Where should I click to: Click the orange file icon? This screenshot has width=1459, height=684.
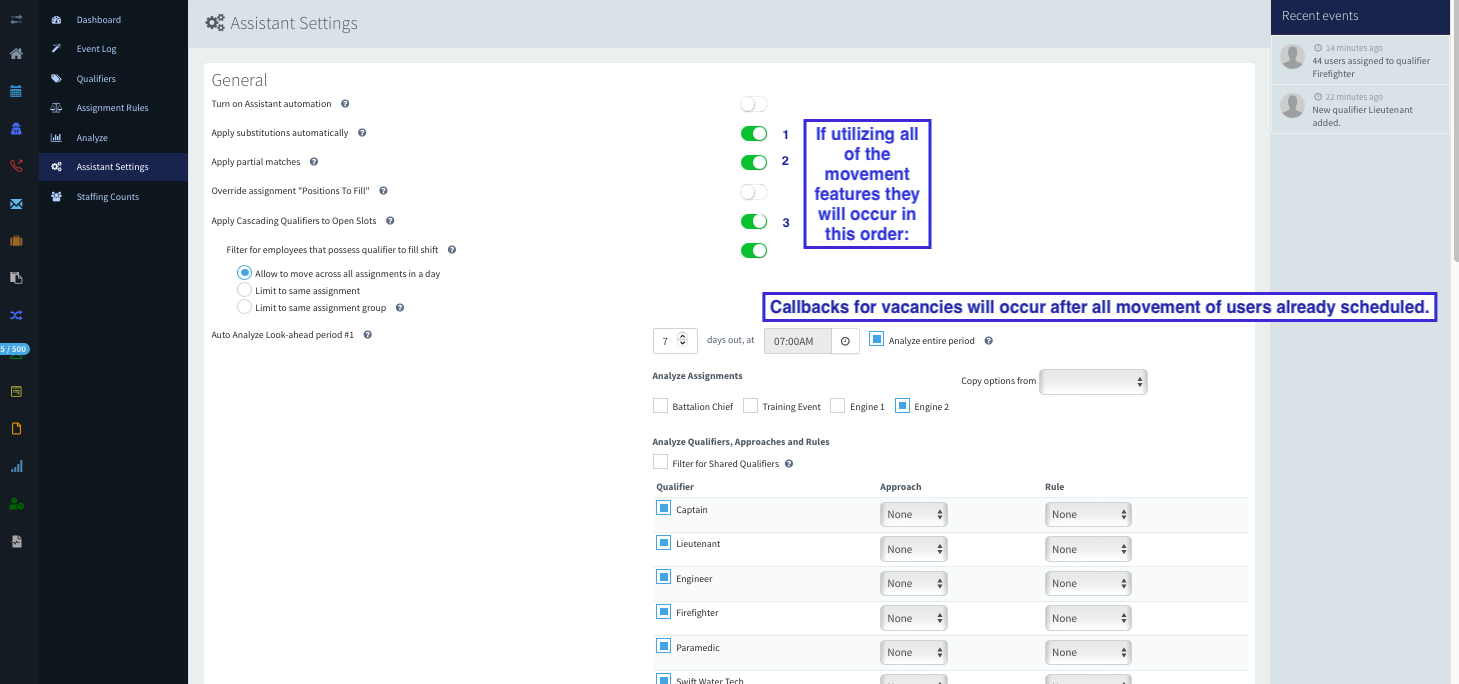[16, 428]
